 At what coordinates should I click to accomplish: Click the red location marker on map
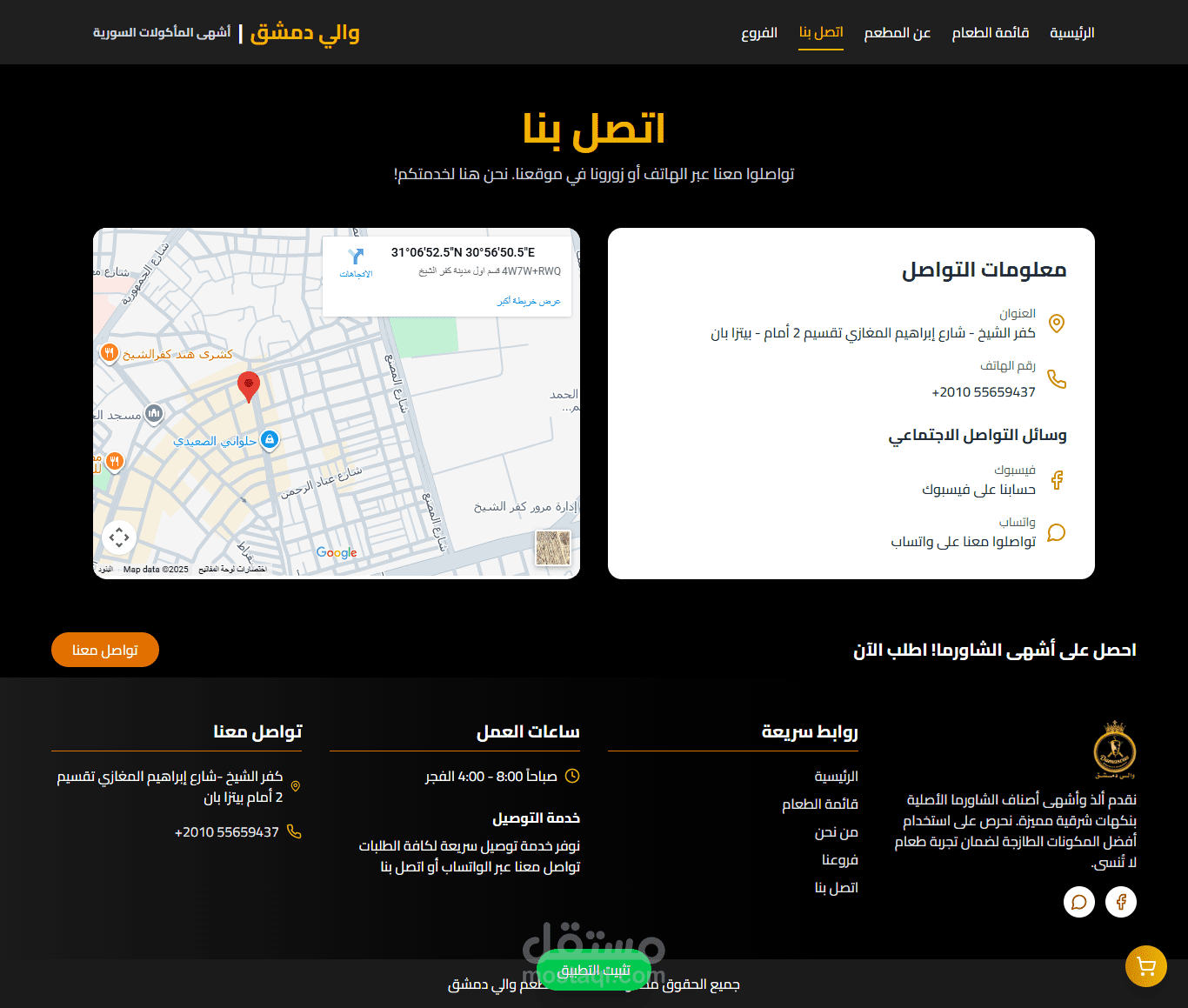[x=249, y=386]
